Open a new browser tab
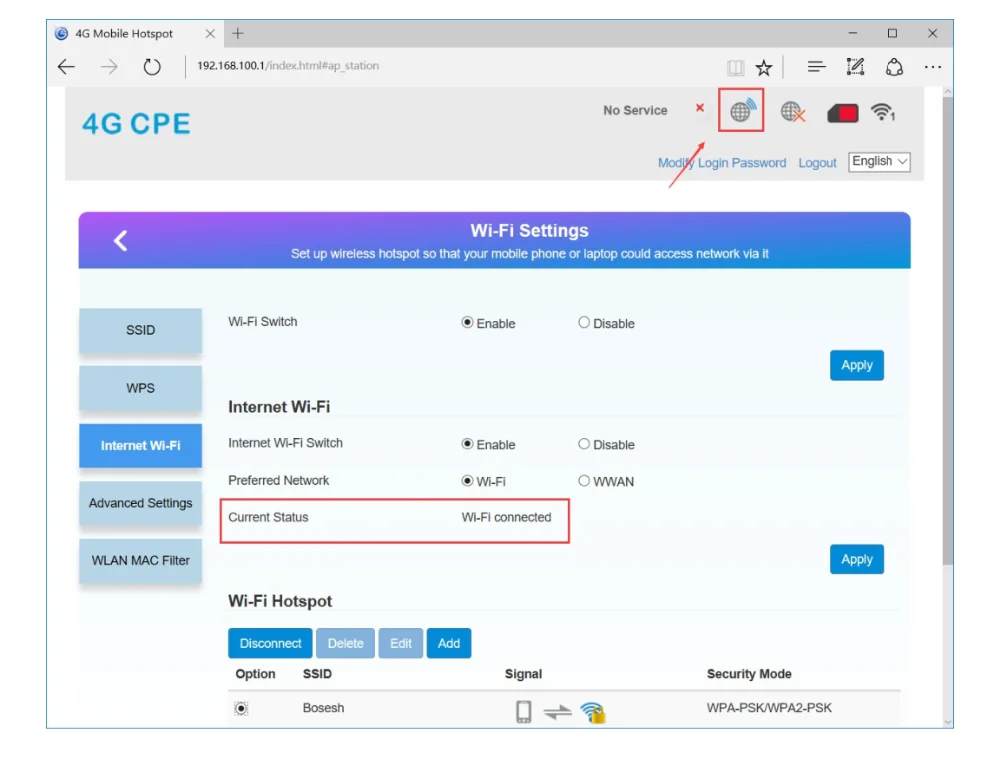Viewport: 1000px width, 759px height. point(238,33)
